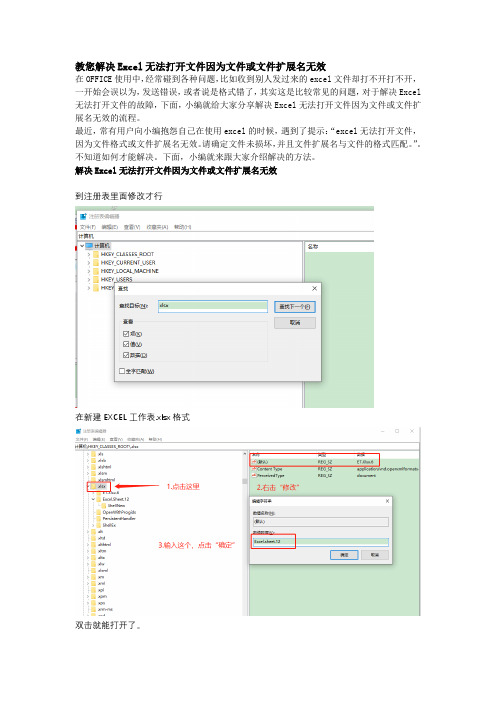
Task: Select the PersistentHandler subkey
Action: [119, 518]
